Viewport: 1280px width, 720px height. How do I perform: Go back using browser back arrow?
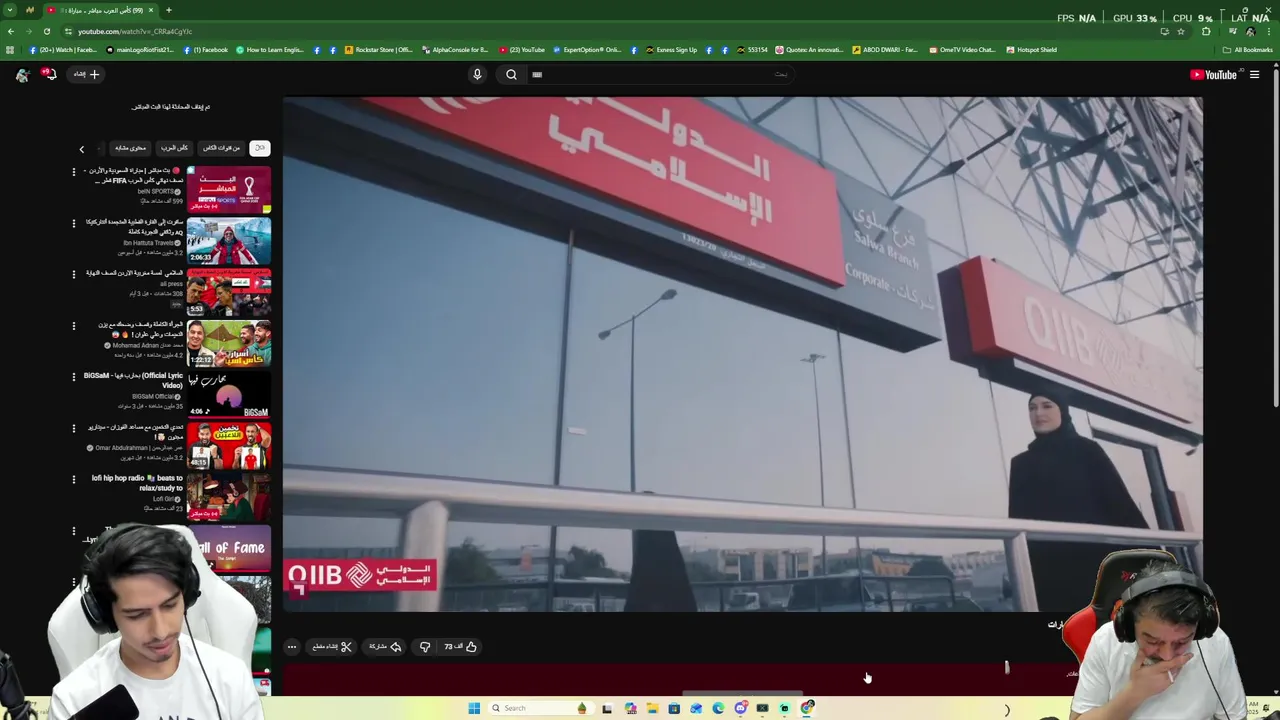click(x=10, y=31)
